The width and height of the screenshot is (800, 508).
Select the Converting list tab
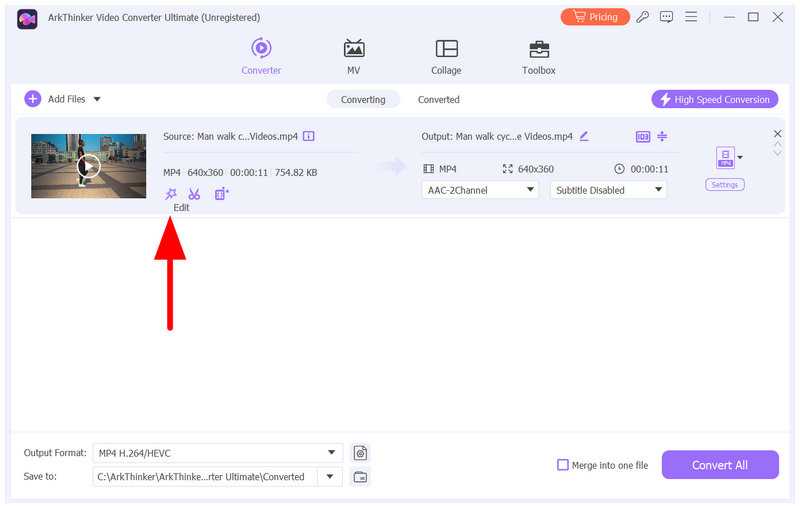363,99
